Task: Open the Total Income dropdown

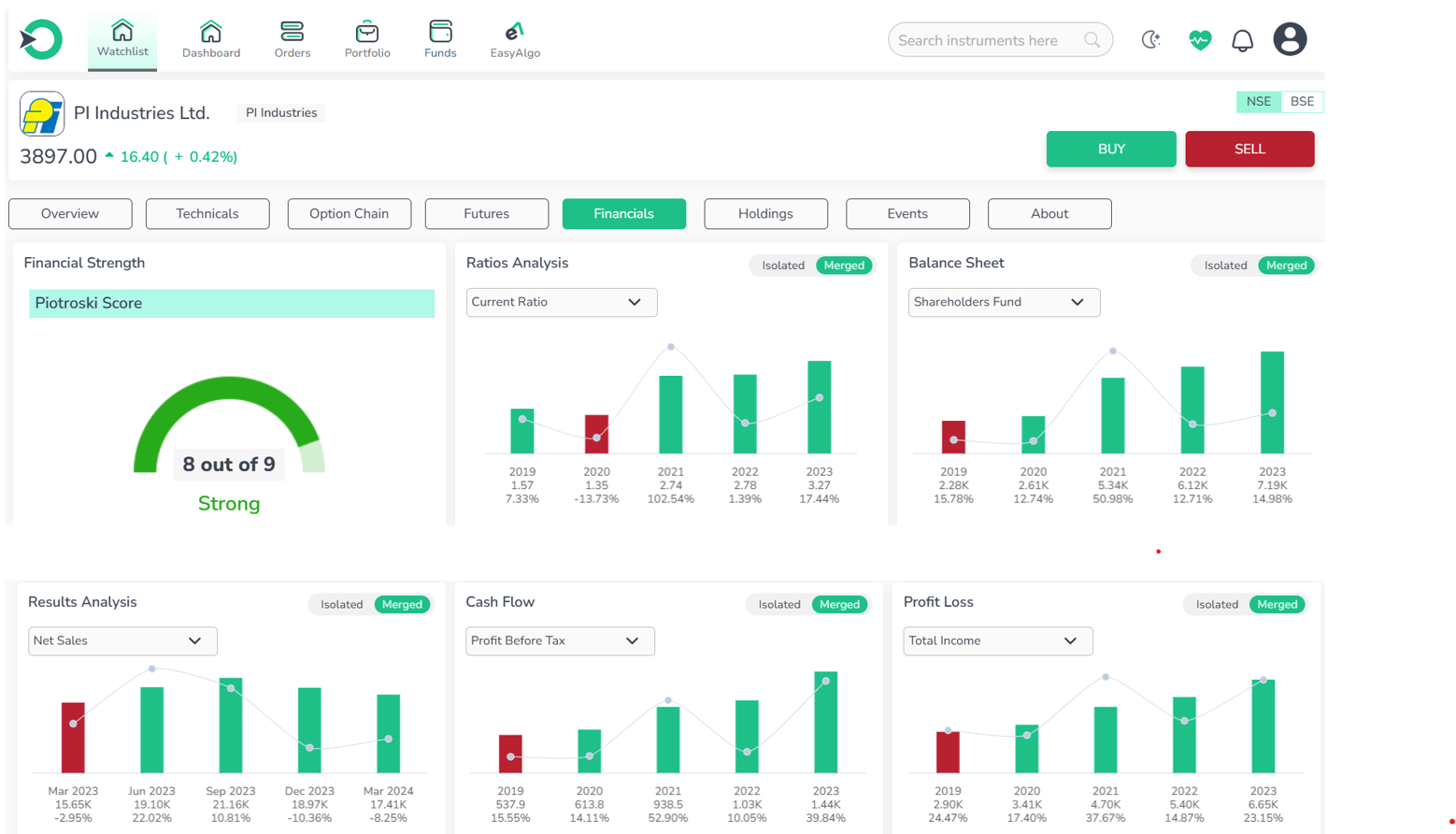Action: pyautogui.click(x=997, y=640)
